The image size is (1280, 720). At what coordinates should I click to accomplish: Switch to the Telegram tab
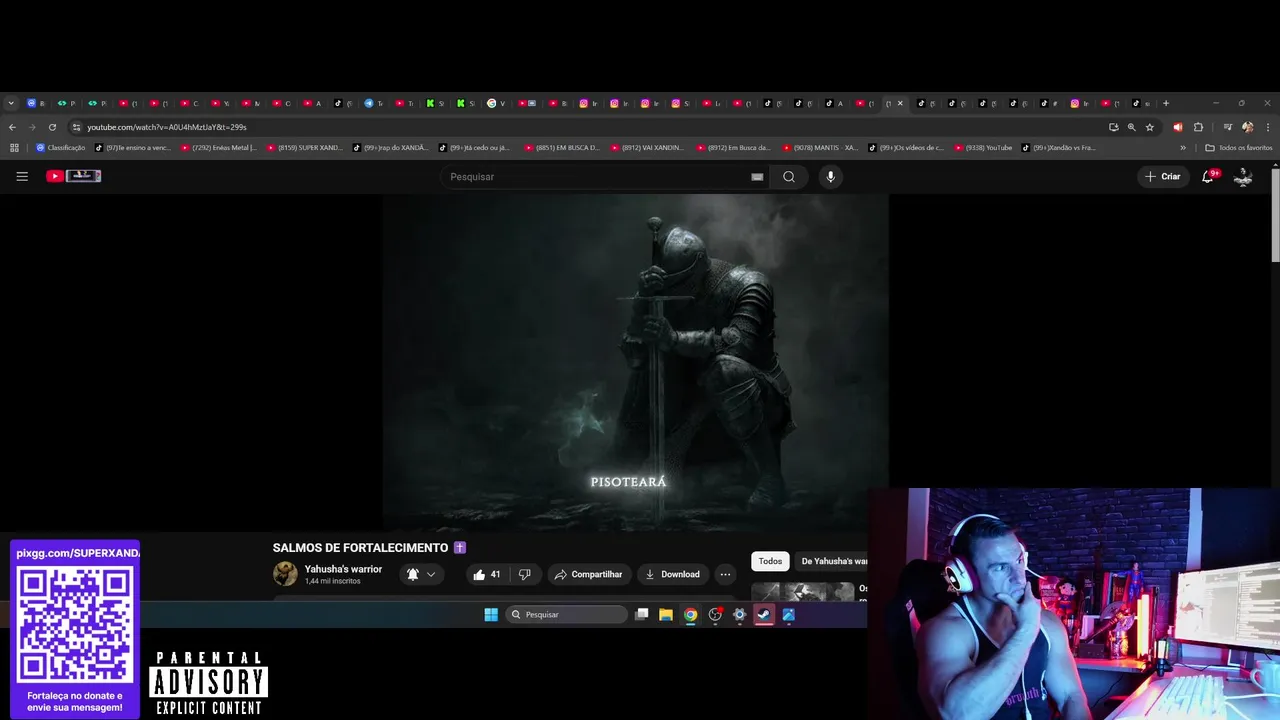click(x=373, y=103)
